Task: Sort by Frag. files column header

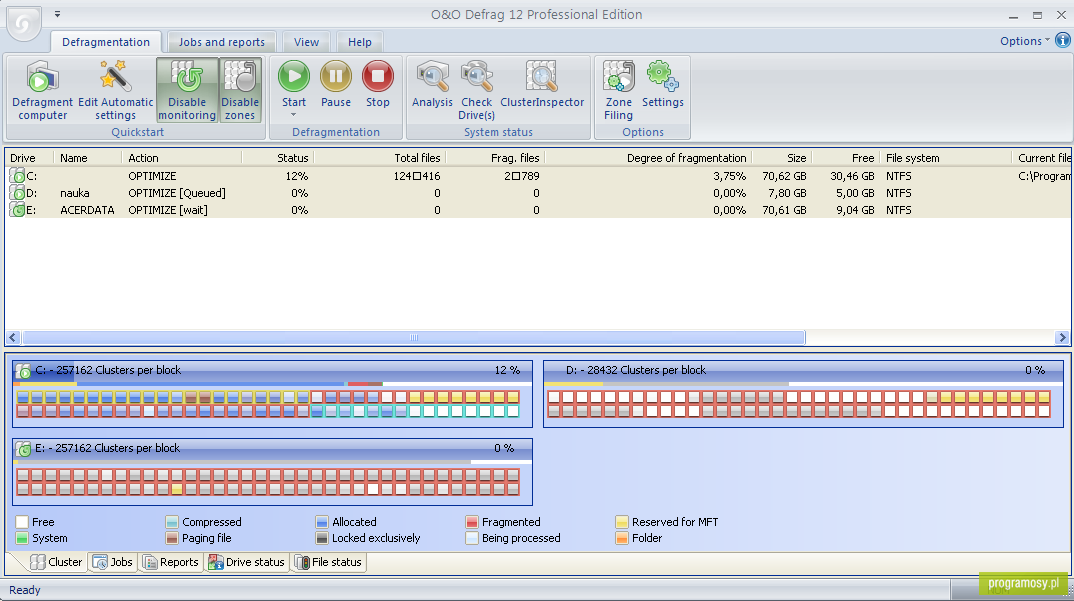Action: 495,158
